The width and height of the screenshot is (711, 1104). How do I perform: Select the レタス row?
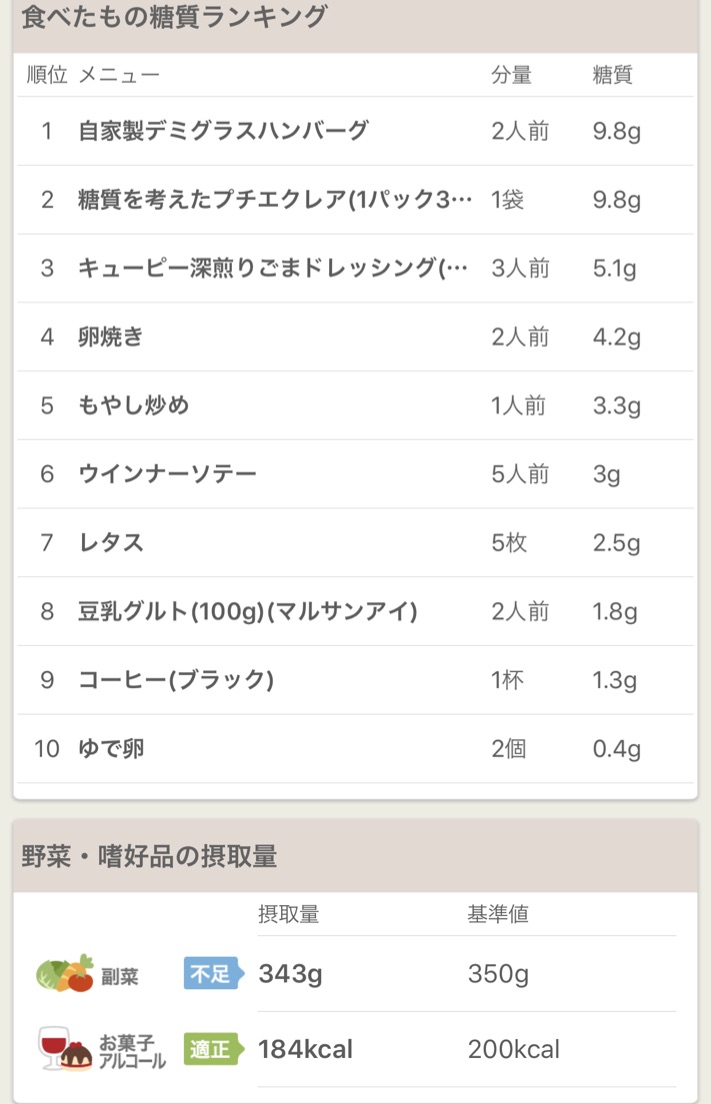pos(356,543)
